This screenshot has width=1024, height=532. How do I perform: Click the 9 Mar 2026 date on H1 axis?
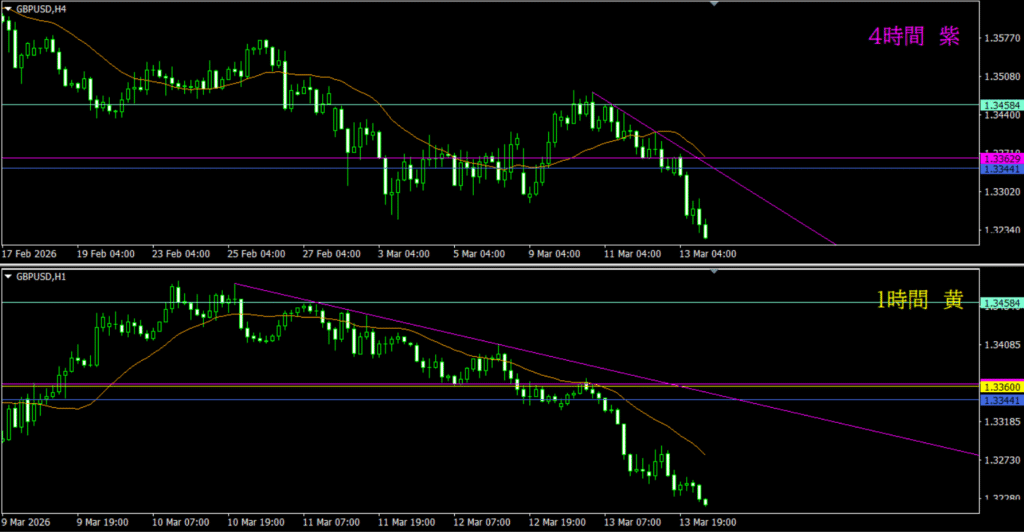(27, 522)
